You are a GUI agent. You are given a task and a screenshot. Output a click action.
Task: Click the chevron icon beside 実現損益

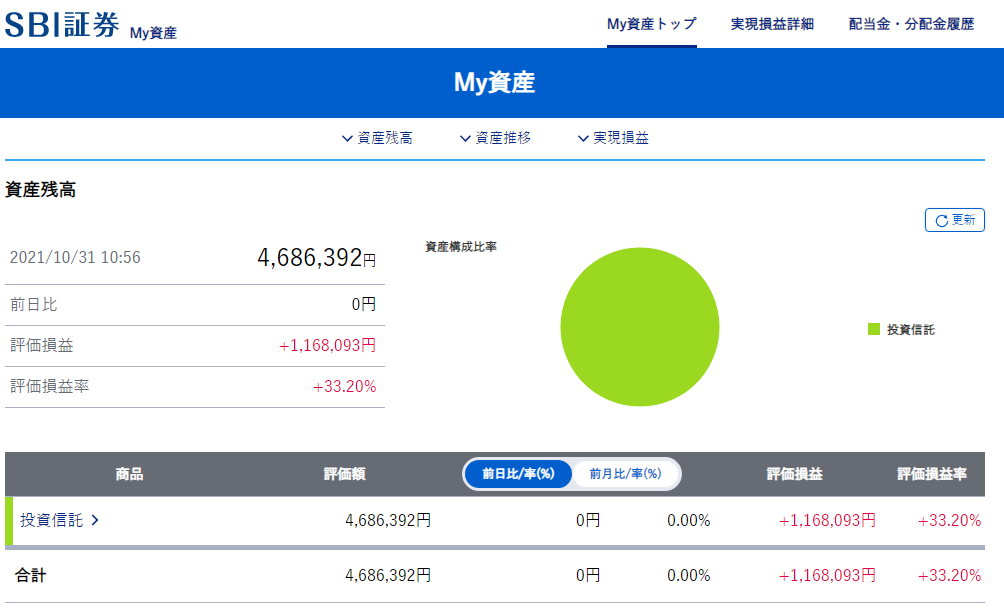pyautogui.click(x=583, y=139)
